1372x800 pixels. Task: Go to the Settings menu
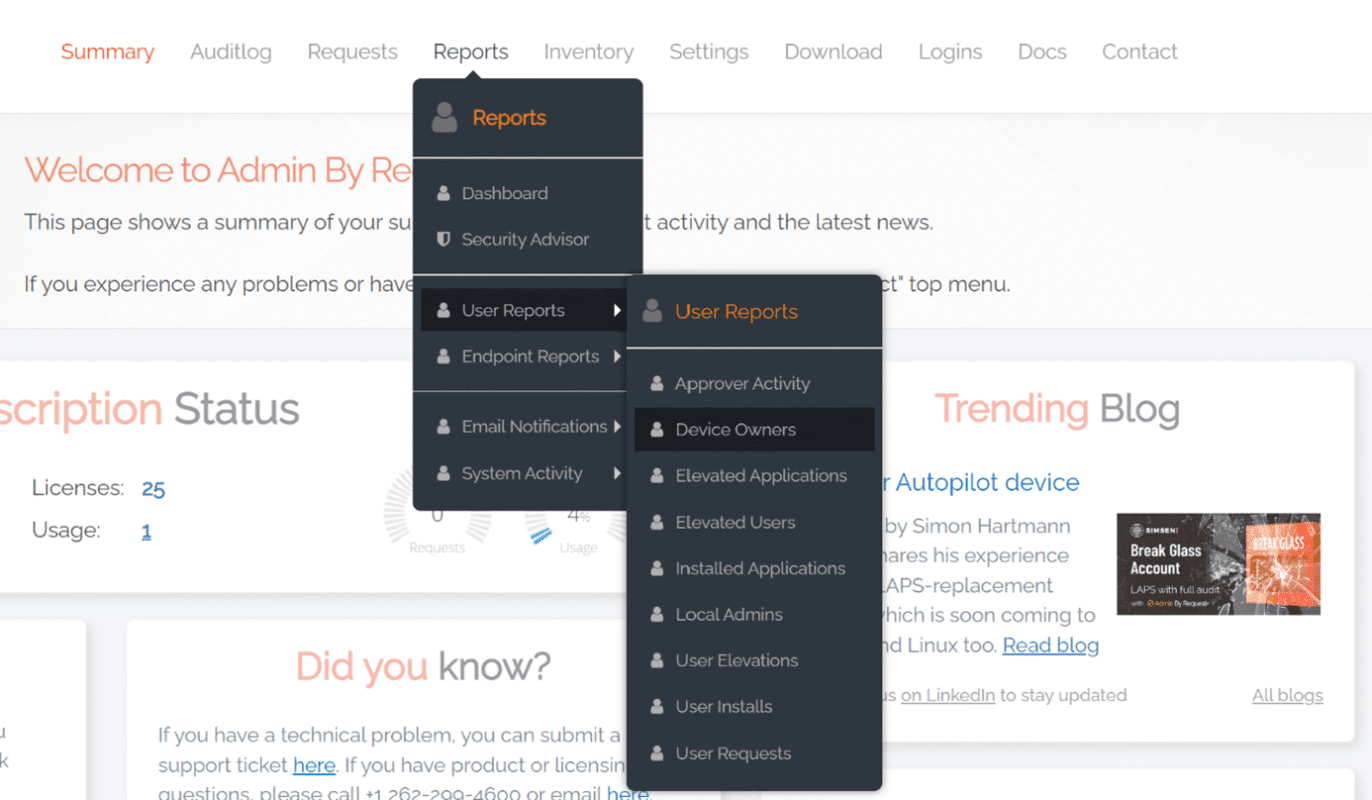[x=709, y=52]
